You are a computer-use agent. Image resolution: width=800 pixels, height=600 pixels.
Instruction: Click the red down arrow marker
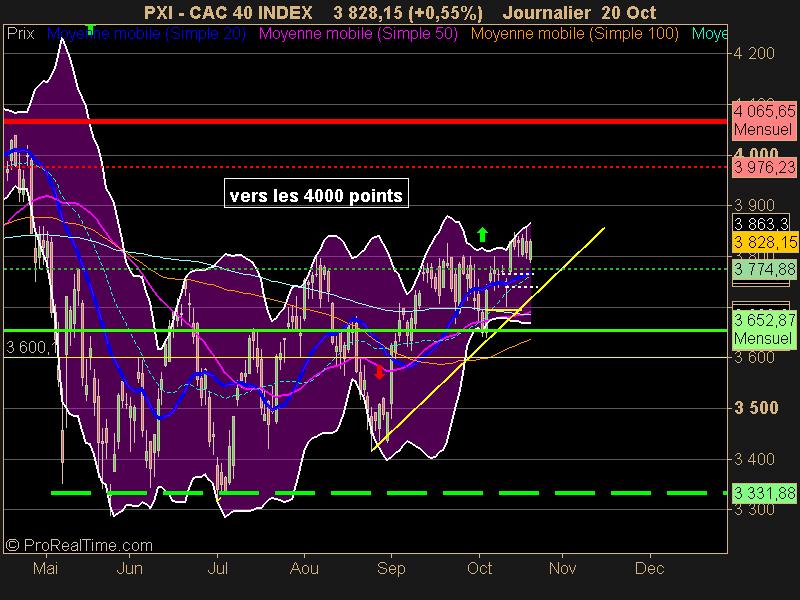(x=379, y=372)
